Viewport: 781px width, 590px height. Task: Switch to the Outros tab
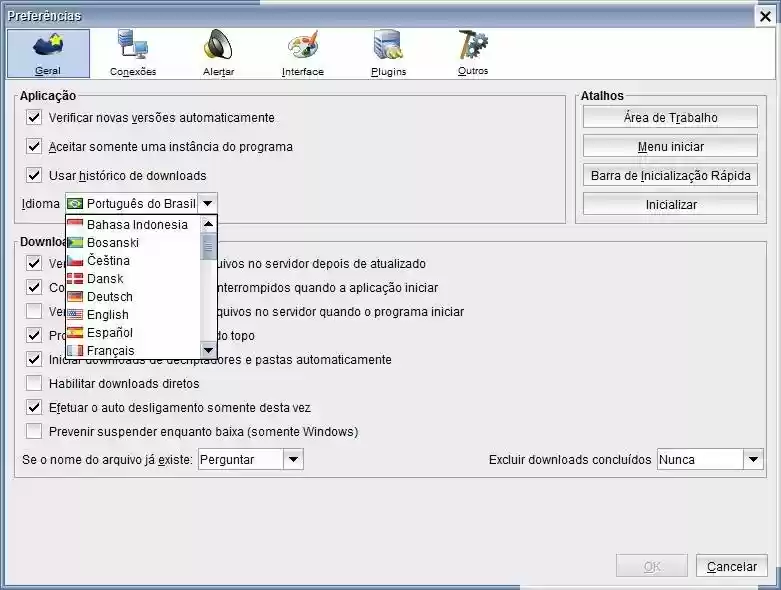pyautogui.click(x=473, y=53)
